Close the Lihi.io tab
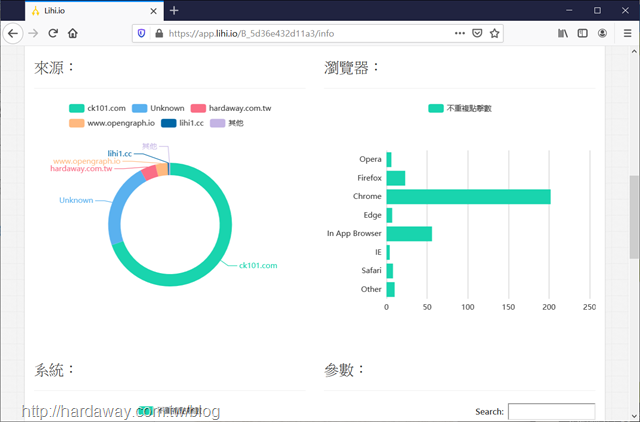 point(153,11)
